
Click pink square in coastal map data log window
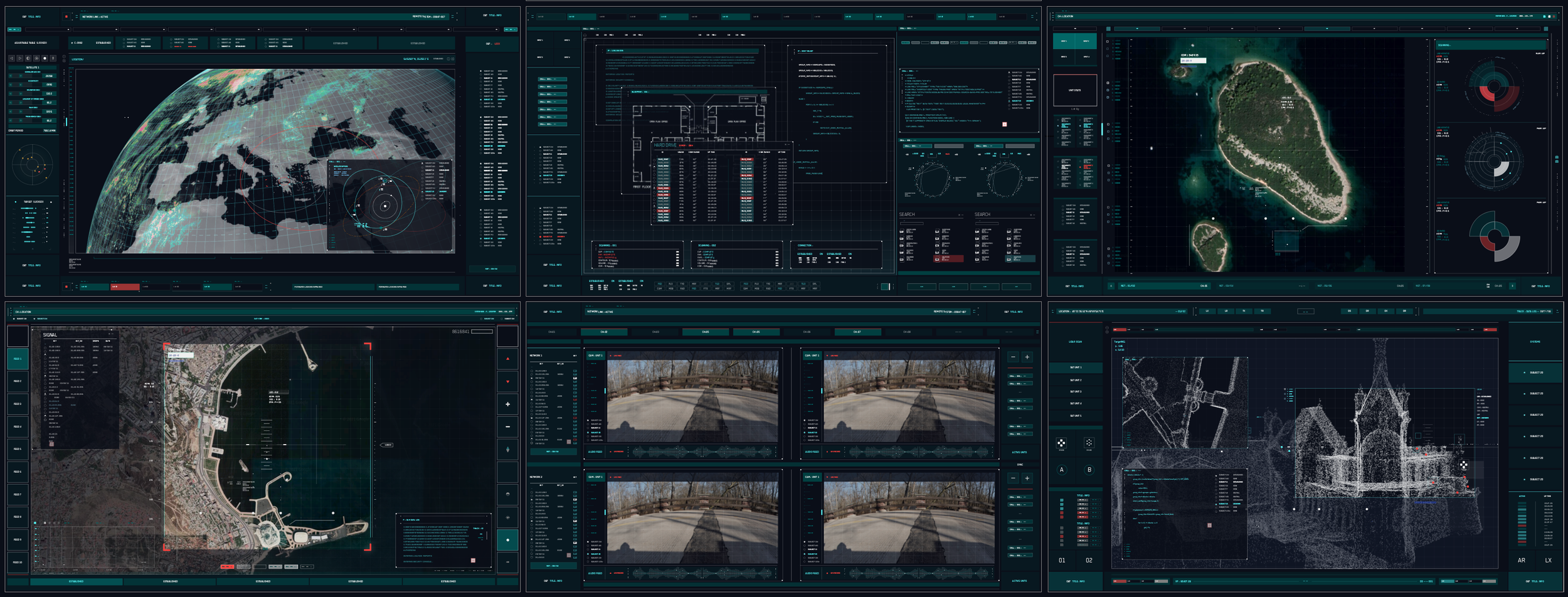(473, 560)
